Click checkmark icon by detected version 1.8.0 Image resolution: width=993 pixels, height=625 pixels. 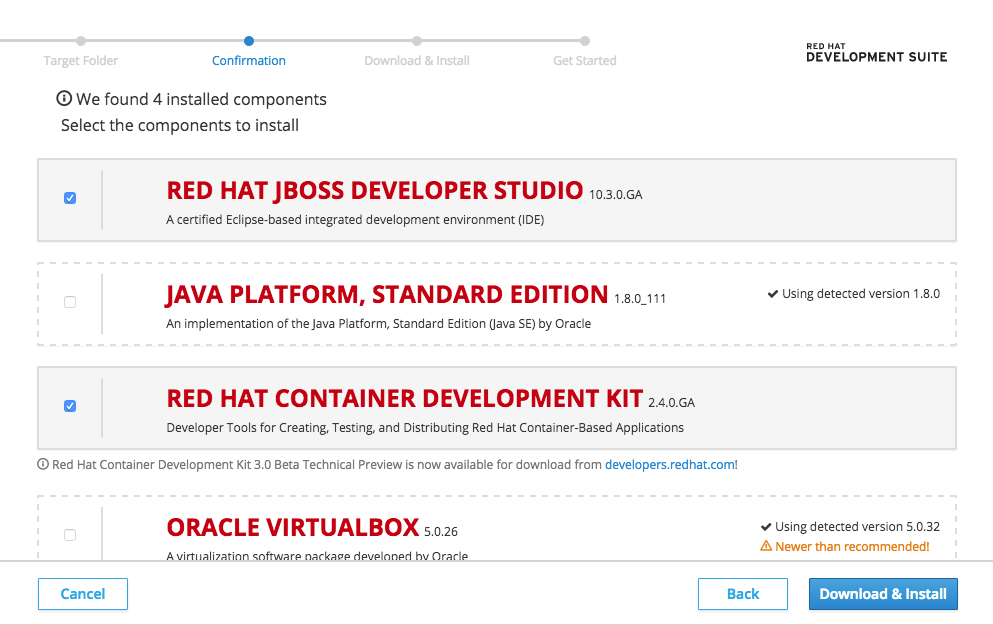point(773,294)
